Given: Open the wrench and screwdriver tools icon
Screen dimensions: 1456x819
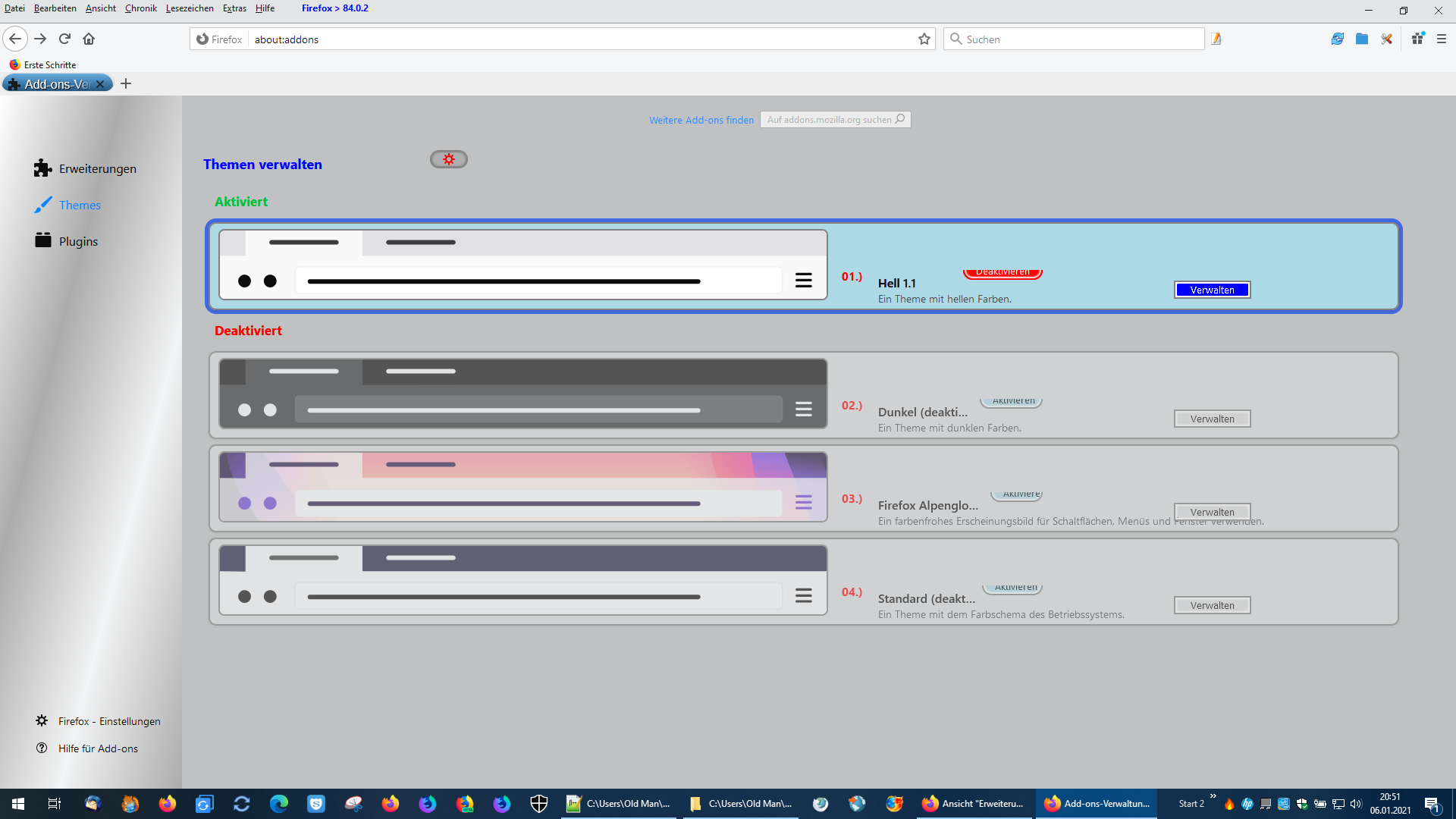Looking at the screenshot, I should (1386, 39).
